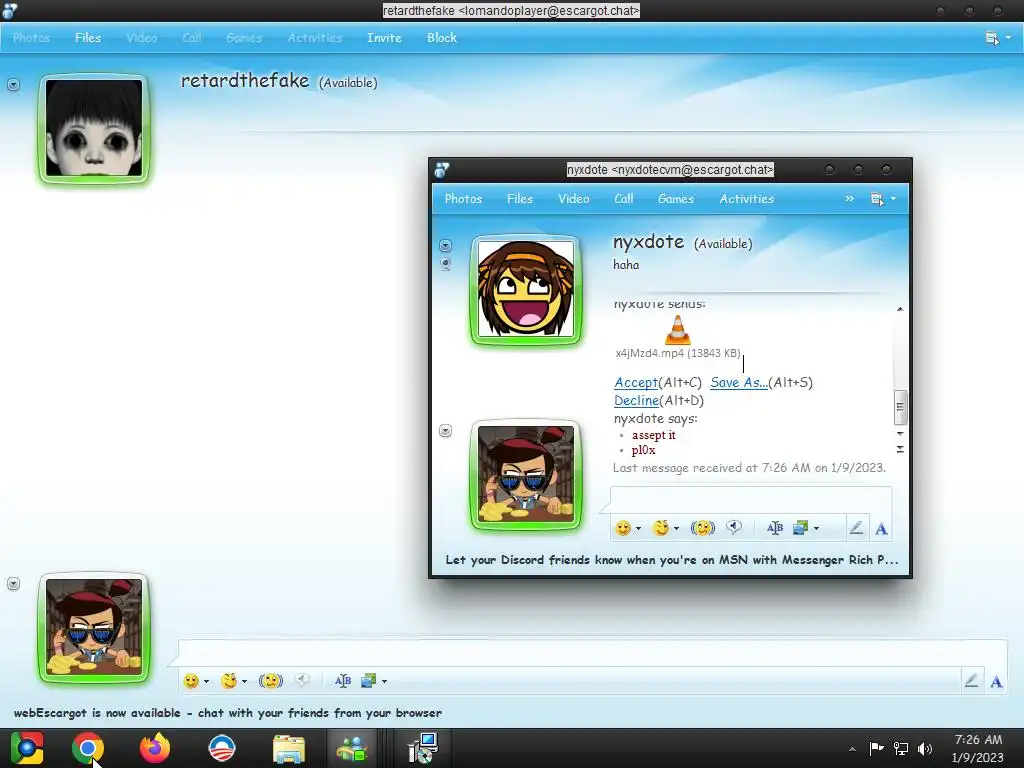Click retardthefake display picture
The width and height of the screenshot is (1024, 768).
[x=94, y=128]
